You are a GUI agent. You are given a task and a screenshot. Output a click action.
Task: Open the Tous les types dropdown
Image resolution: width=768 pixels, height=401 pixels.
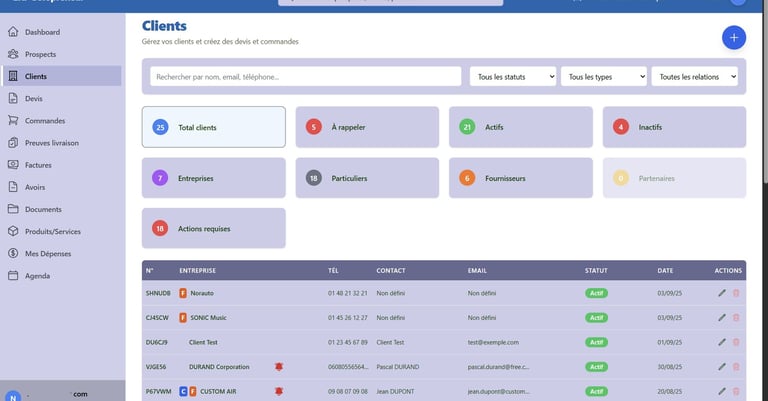point(603,76)
